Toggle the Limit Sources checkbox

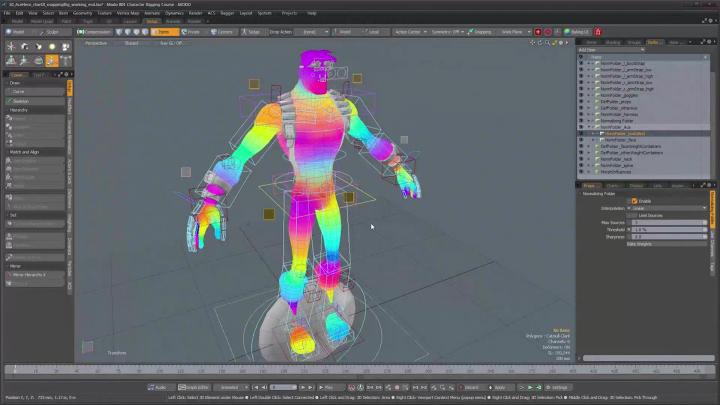(633, 215)
